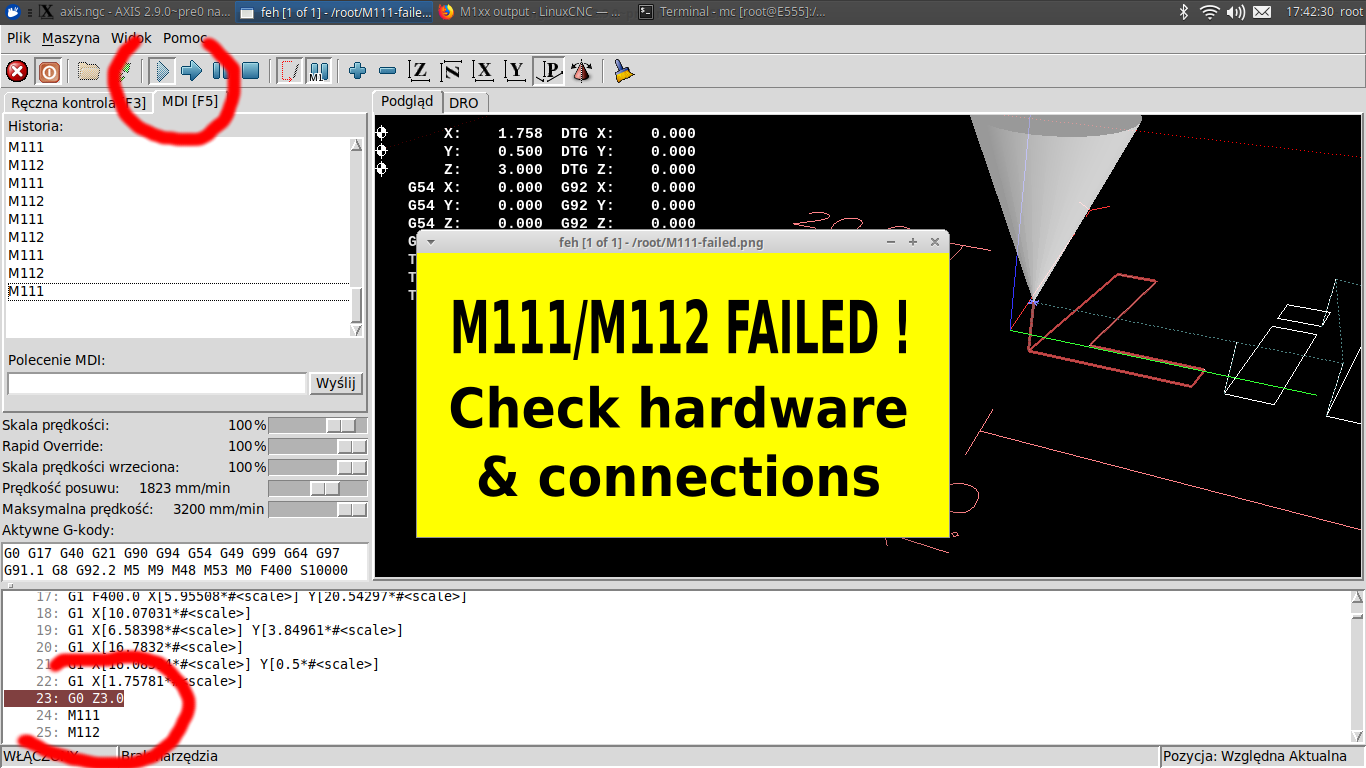This screenshot has width=1366, height=768.
Task: Toggle optional pause at M1
Action: [x=318, y=71]
